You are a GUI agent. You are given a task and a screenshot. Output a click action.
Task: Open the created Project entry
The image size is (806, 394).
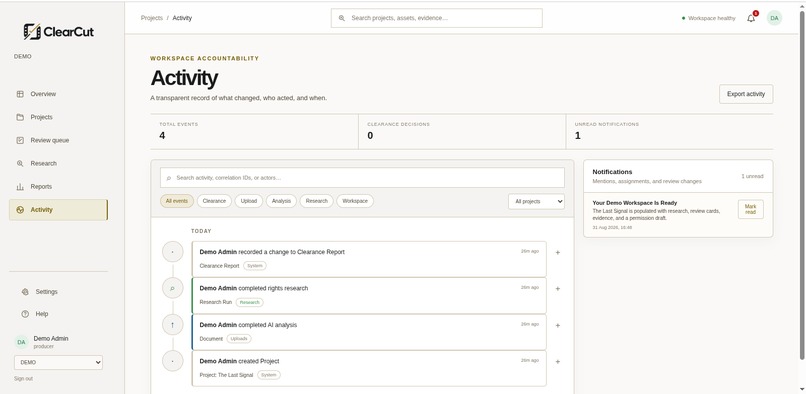pos(369,368)
